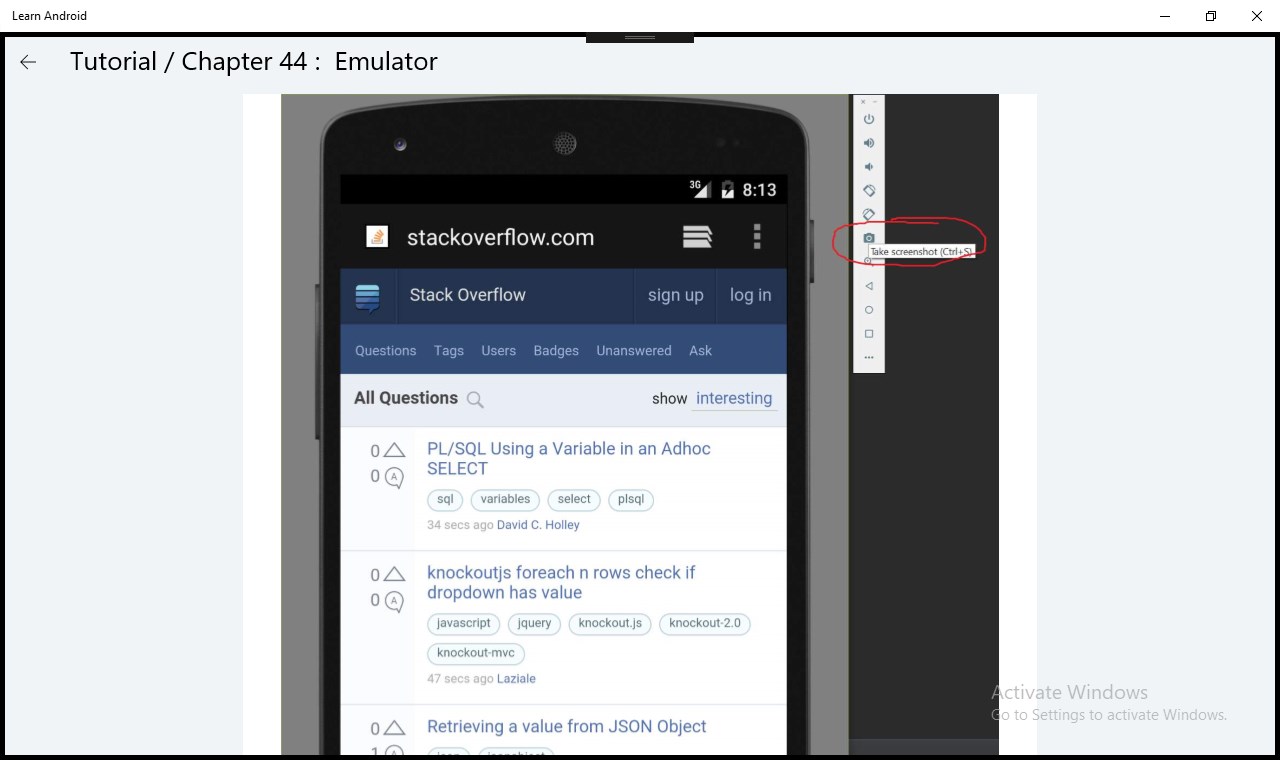Click the 'Tutorial / Chapter 44 : Emulator' title
Image resolution: width=1280 pixels, height=760 pixels.
pos(254,62)
